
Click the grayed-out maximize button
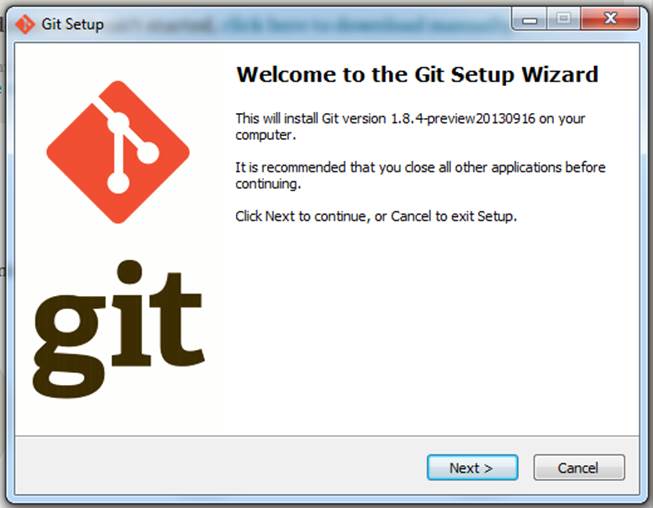(x=563, y=19)
